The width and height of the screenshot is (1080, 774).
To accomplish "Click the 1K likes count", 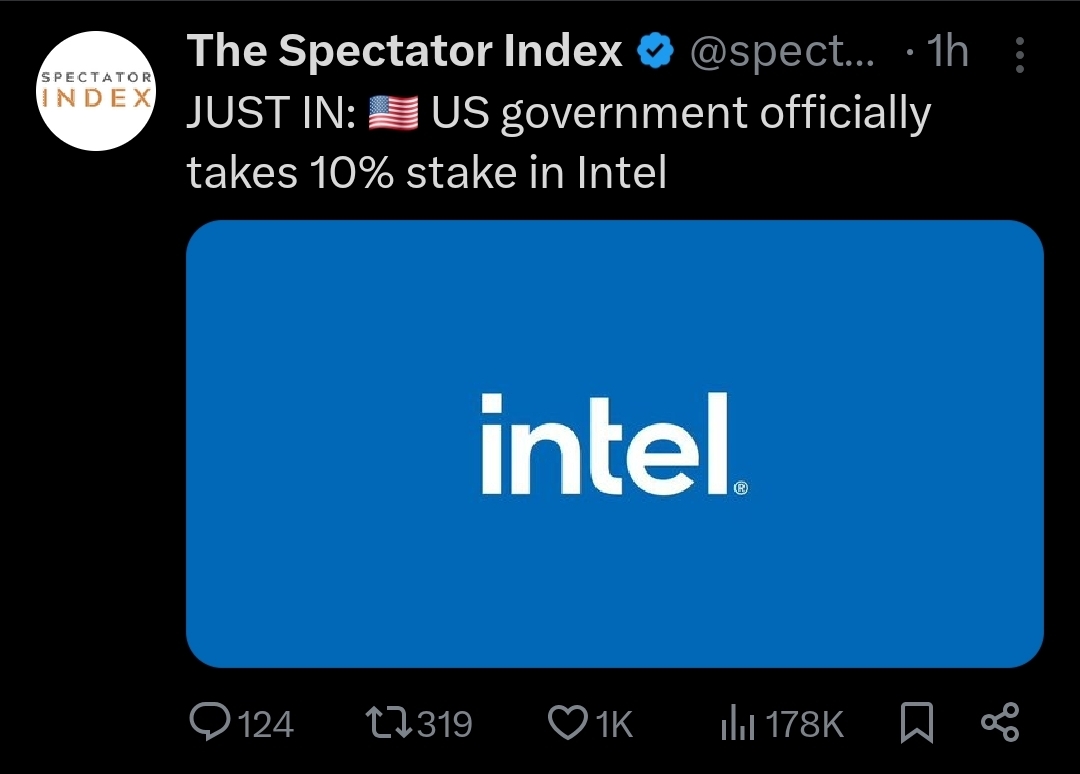I will (x=615, y=723).
